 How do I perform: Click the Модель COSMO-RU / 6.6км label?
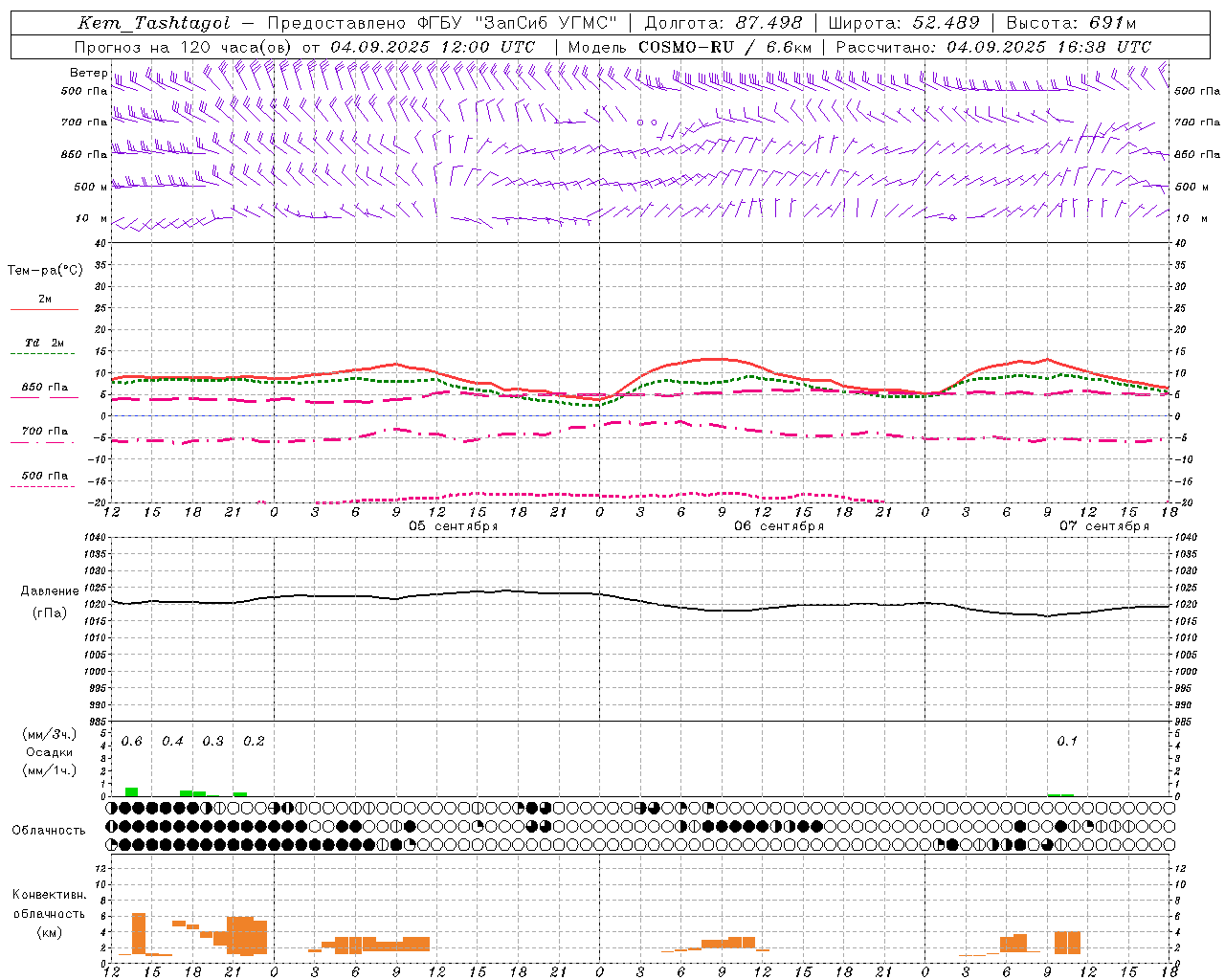(690, 46)
